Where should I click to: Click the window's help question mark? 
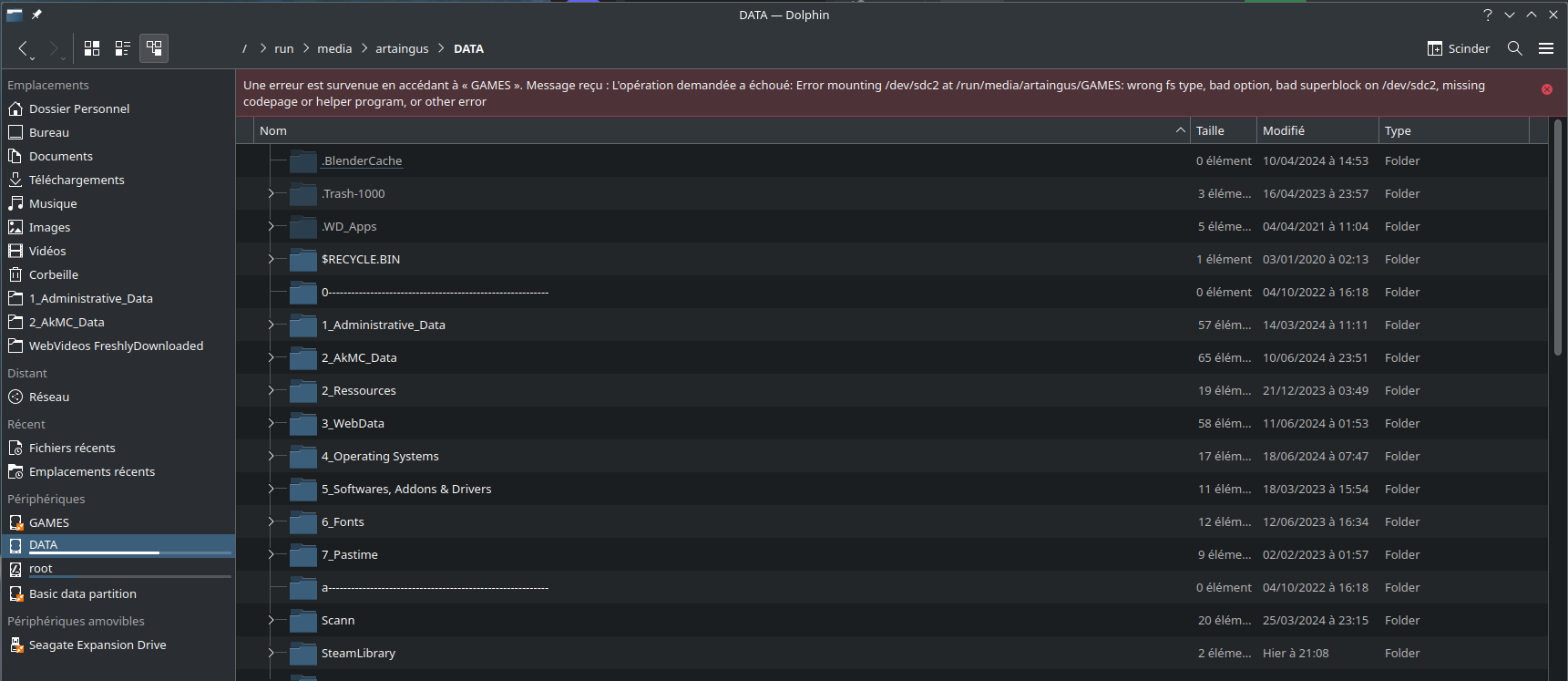click(x=1488, y=15)
